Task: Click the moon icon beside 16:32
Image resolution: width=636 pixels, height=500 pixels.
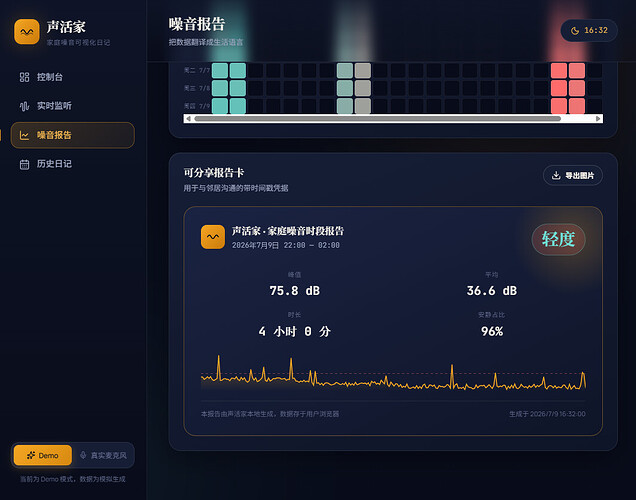Action: pos(575,31)
